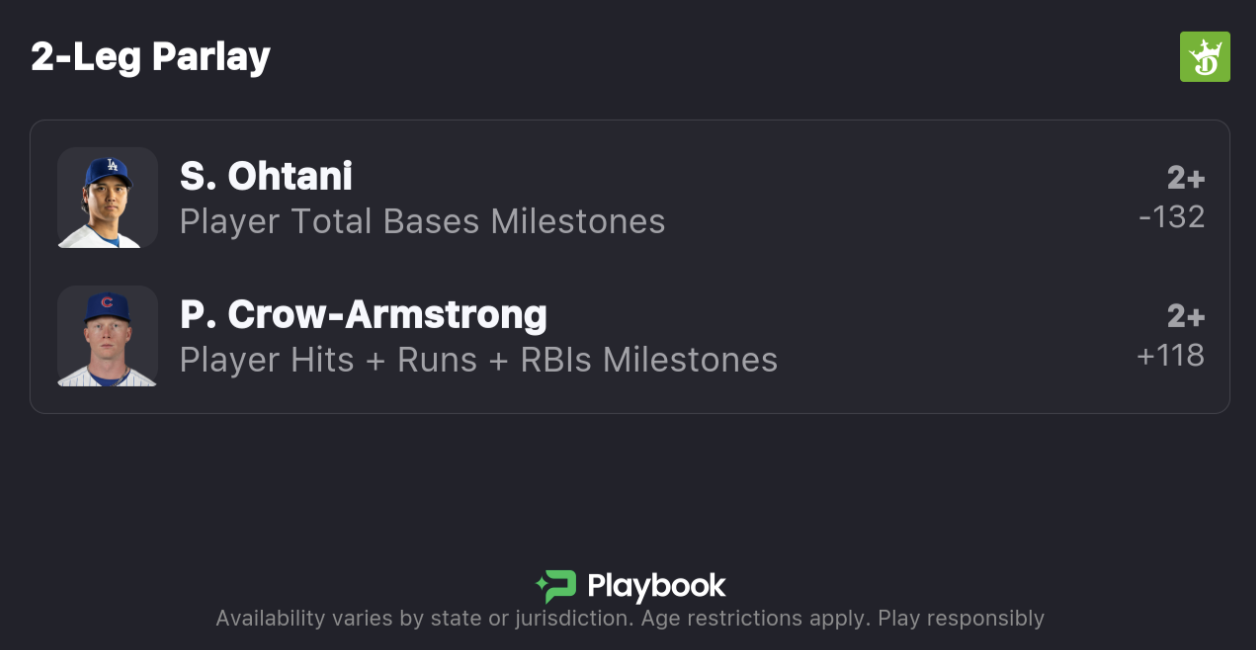
Task: Select the P. Crow-Armstrong player name
Action: point(363,315)
